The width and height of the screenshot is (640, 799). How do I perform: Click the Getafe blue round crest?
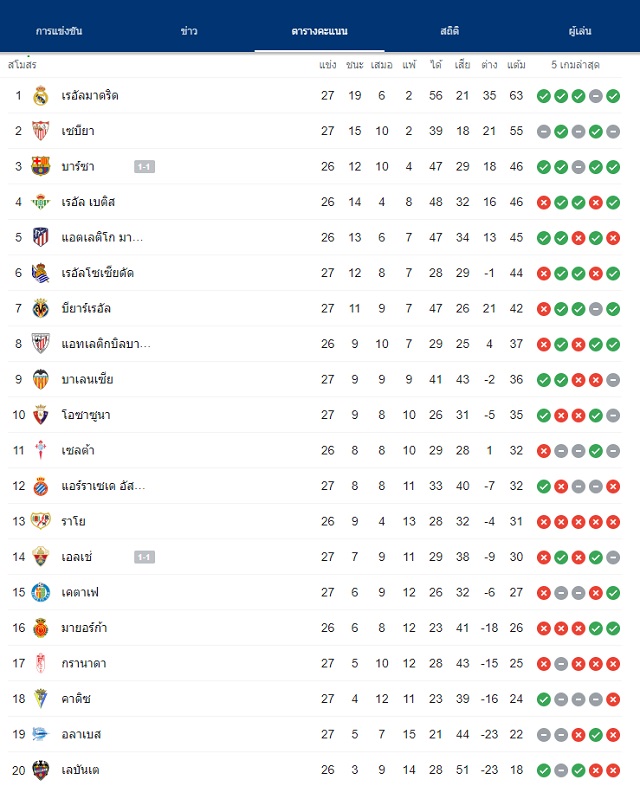click(x=41, y=593)
